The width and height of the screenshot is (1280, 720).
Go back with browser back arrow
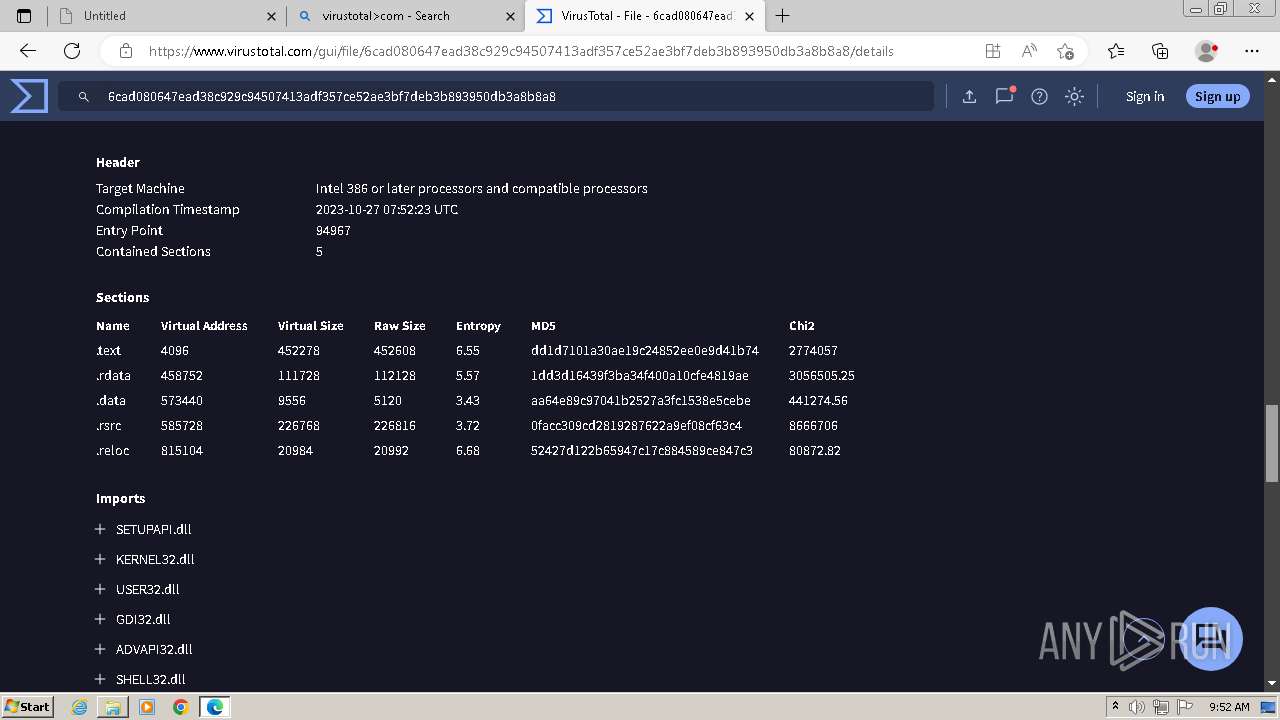28,51
